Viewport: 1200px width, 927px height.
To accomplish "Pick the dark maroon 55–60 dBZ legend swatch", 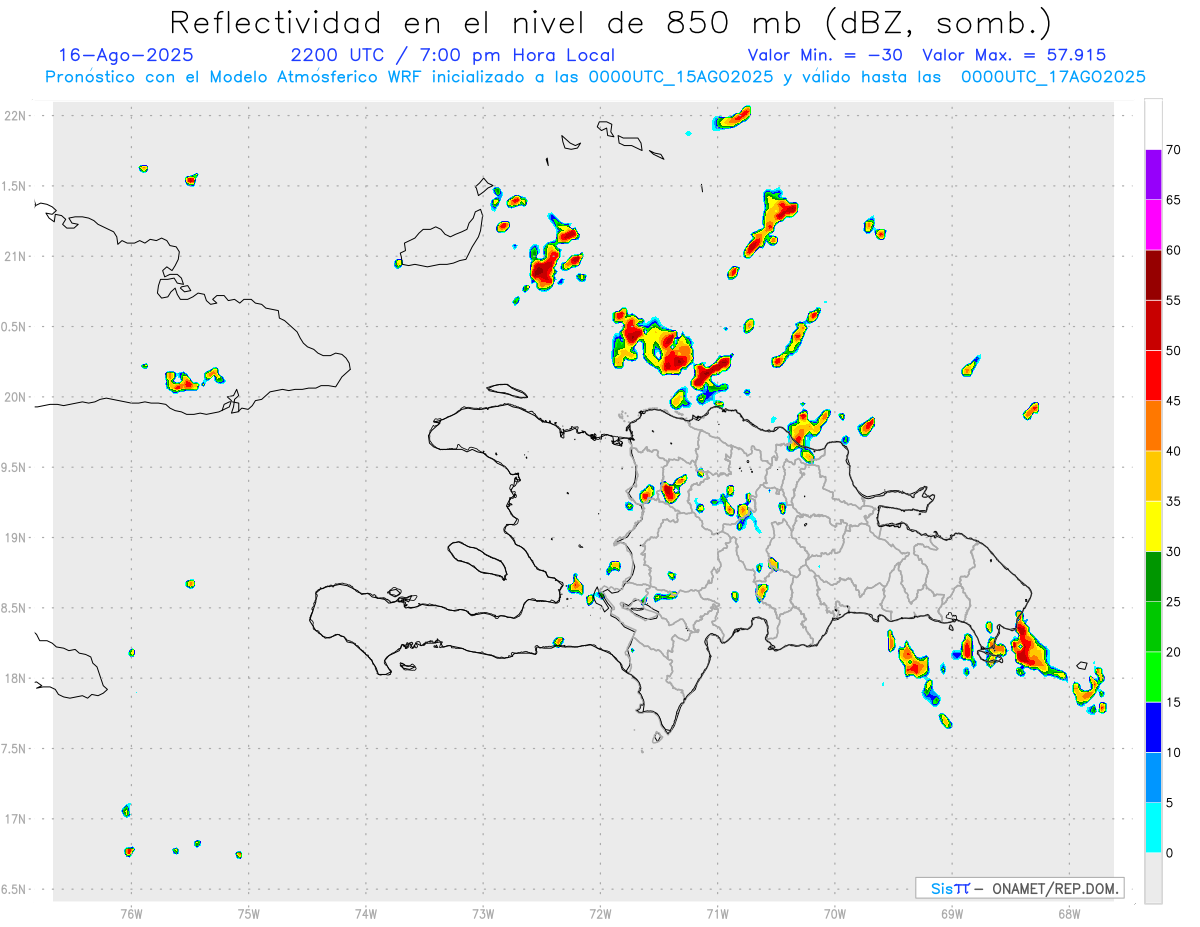I will click(1153, 275).
